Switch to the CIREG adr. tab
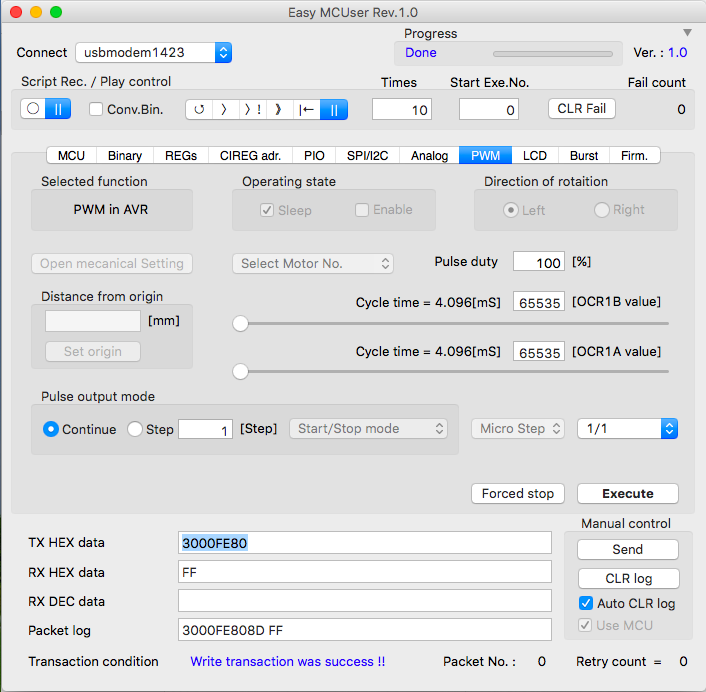This screenshot has height=692, width=706. [250, 155]
